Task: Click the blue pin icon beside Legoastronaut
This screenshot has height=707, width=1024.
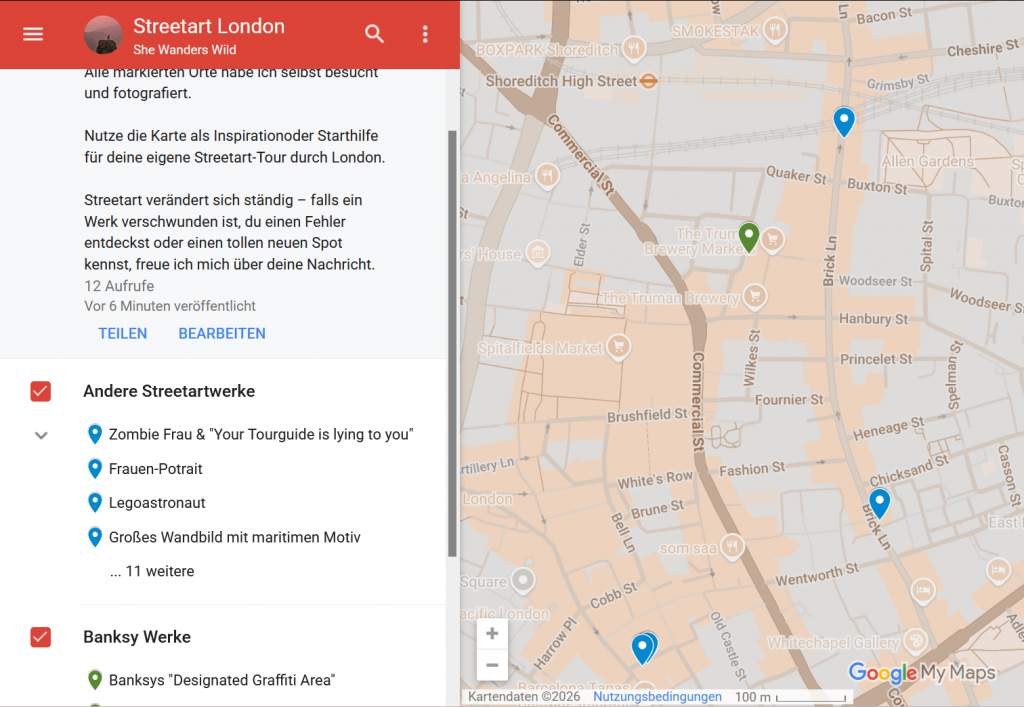Action: tap(95, 503)
